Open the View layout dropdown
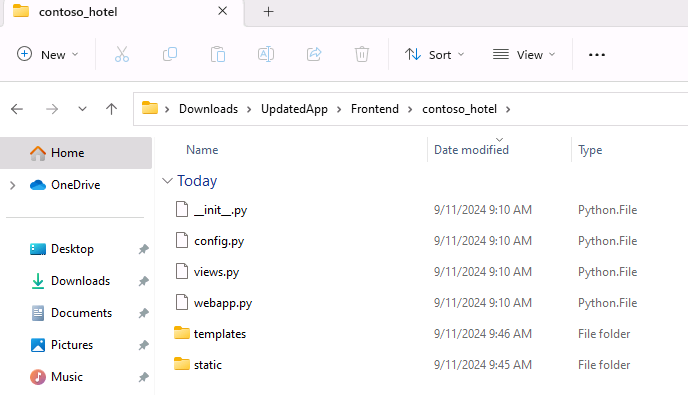 (x=524, y=54)
